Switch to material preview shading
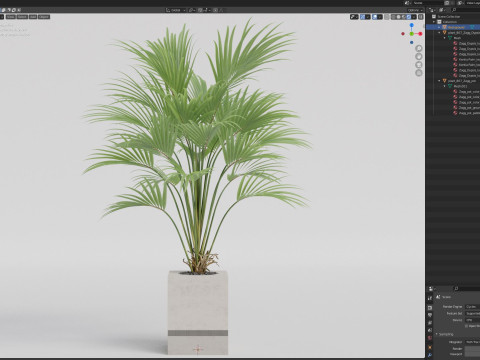This screenshot has width=480, height=360. click(x=404, y=17)
